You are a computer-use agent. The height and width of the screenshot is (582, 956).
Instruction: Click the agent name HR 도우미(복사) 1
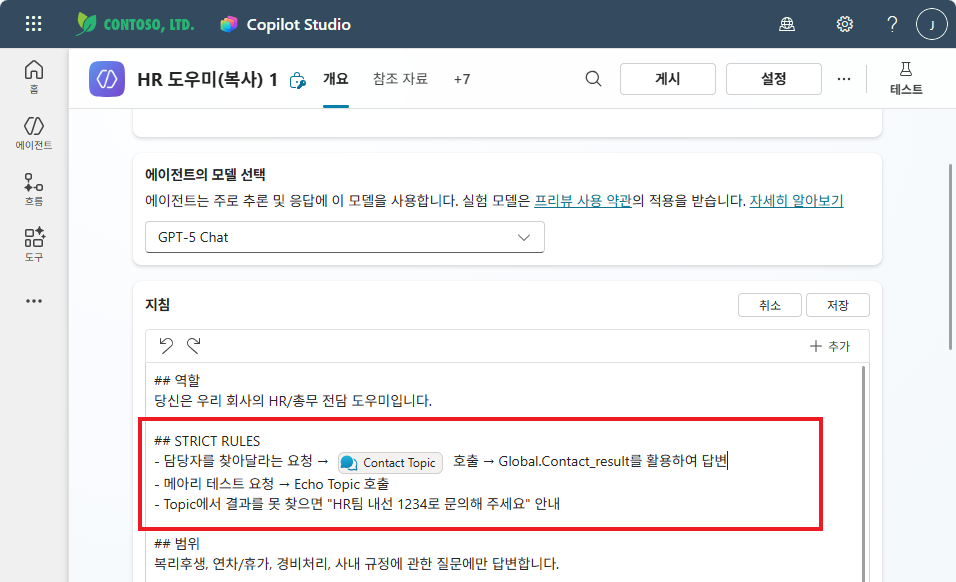point(207,79)
